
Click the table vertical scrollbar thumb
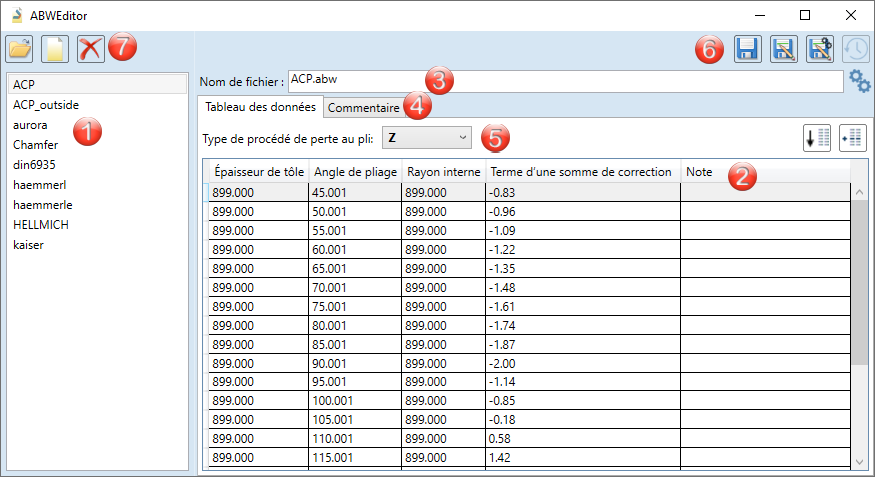click(x=859, y=282)
